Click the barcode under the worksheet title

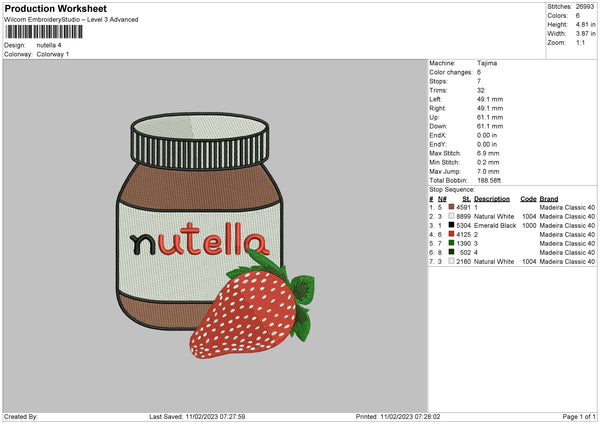(44, 32)
